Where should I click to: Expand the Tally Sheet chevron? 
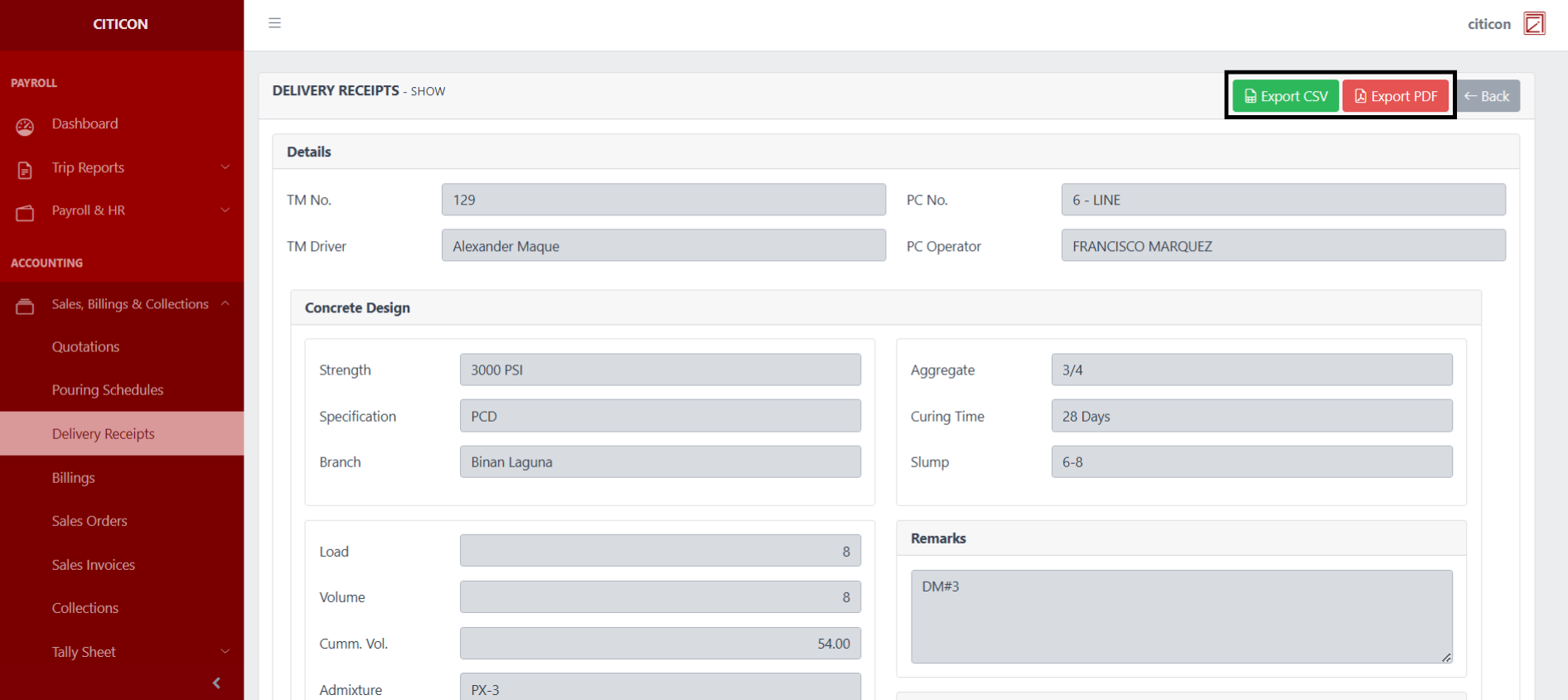225,652
